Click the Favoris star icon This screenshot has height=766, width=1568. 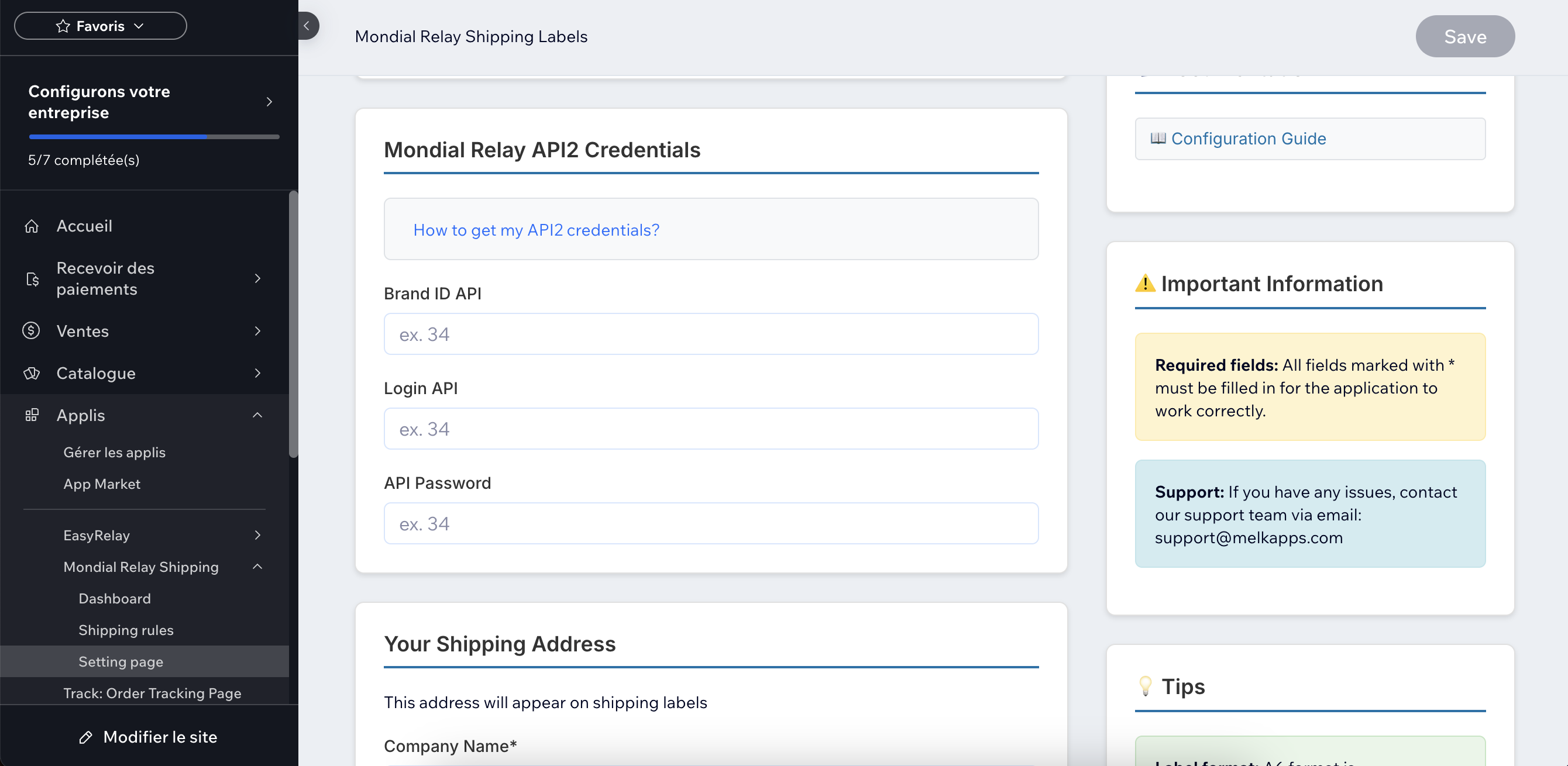tap(61, 26)
